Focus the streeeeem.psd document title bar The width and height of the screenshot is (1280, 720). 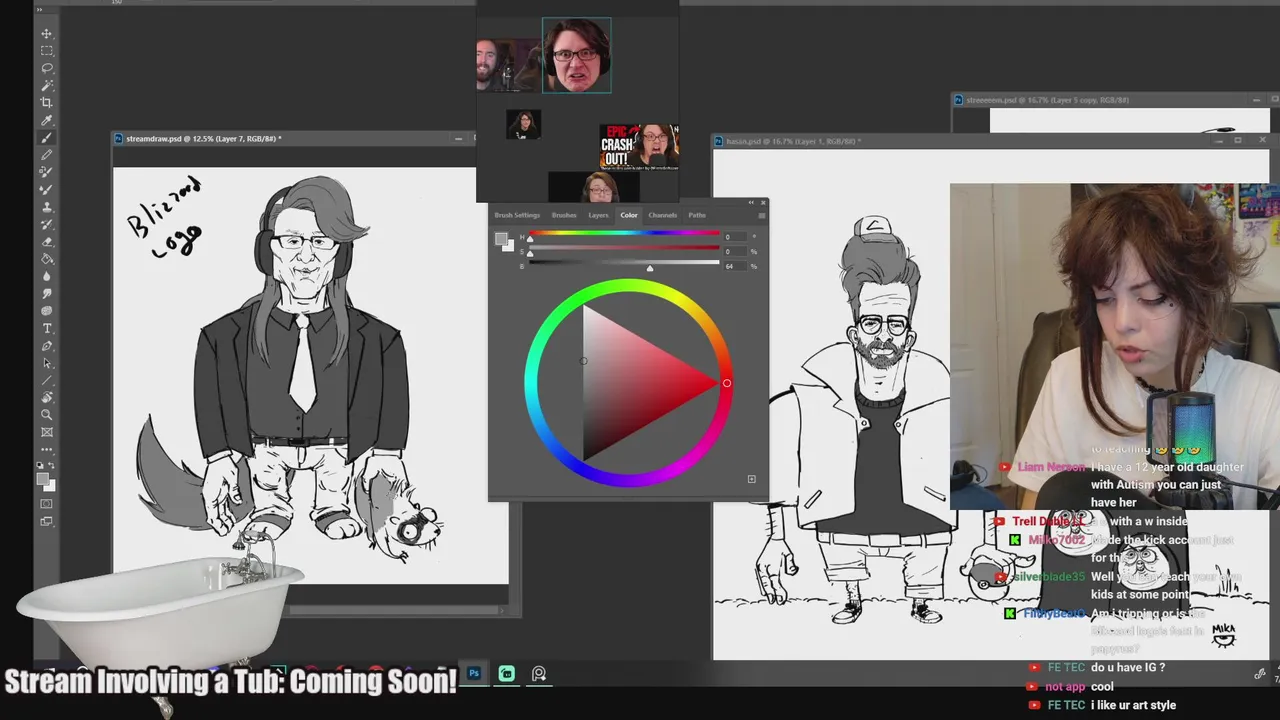point(1115,100)
